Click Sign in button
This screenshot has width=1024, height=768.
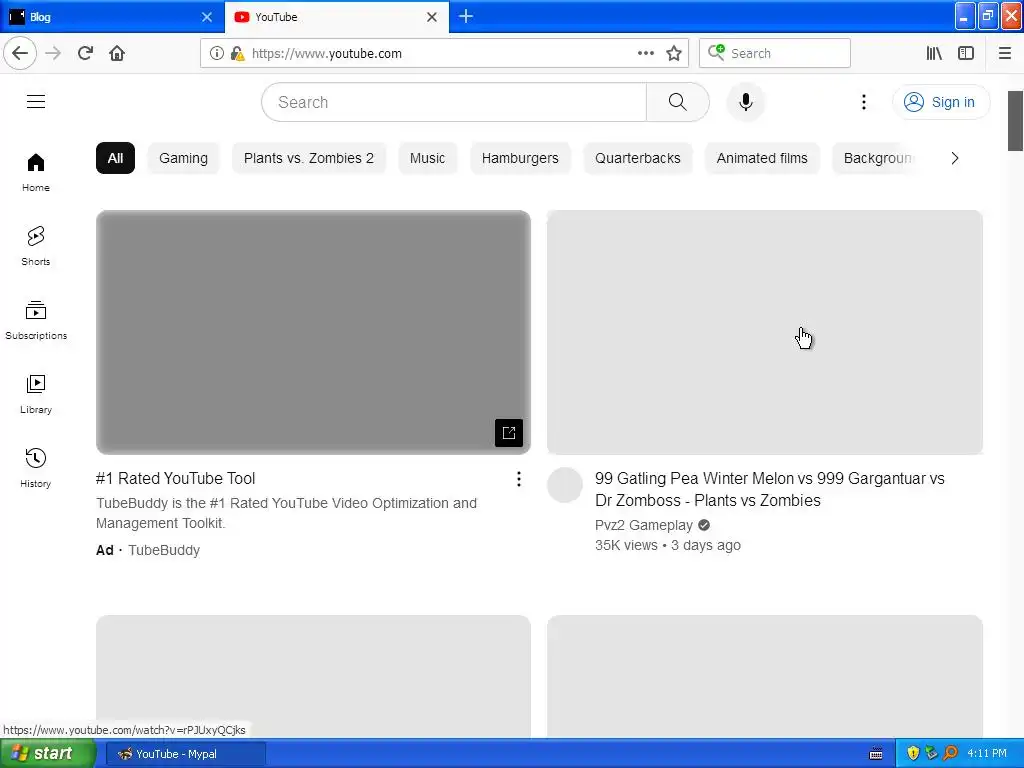941,102
